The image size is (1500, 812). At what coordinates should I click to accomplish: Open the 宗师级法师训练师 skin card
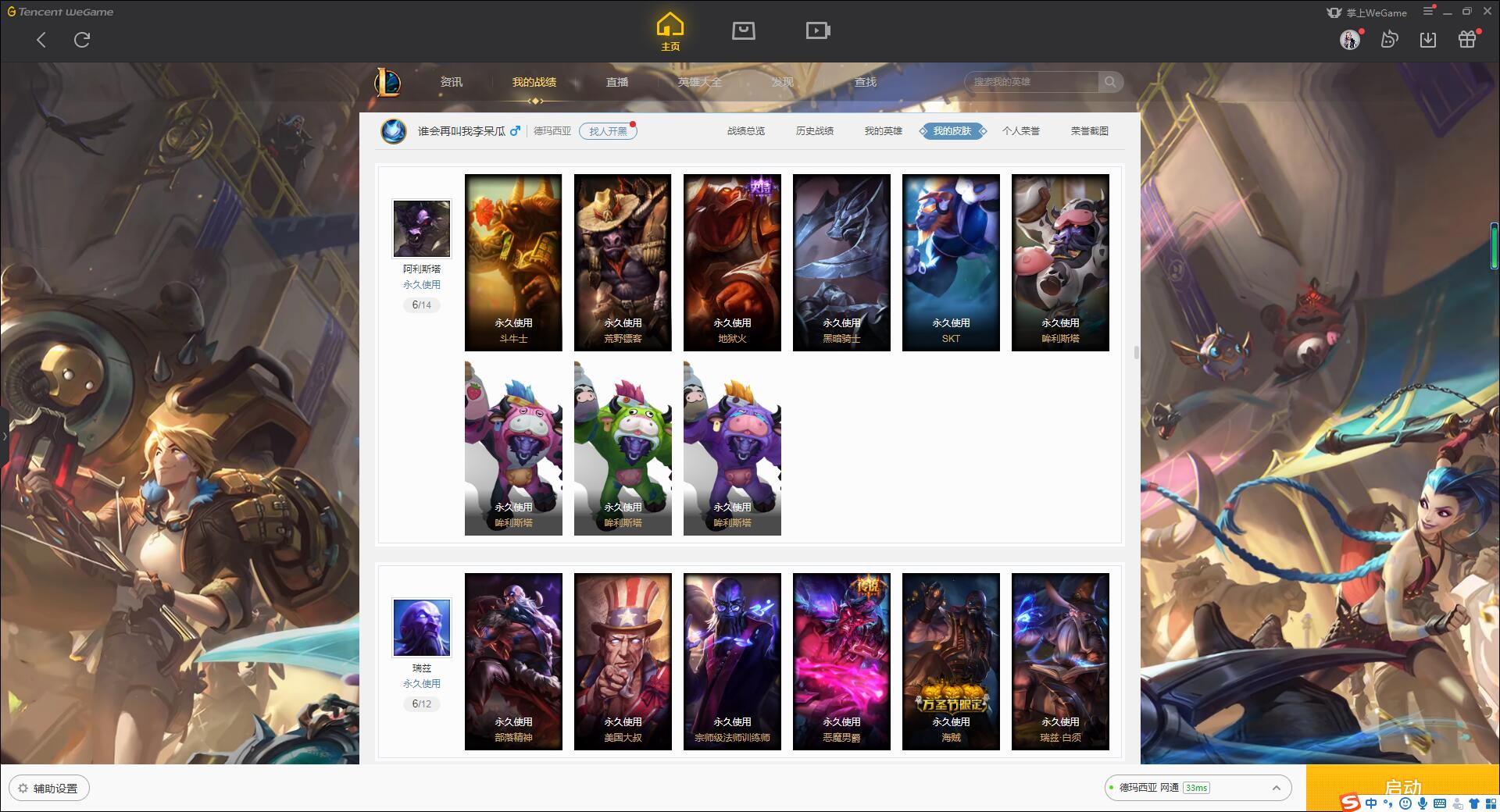pyautogui.click(x=732, y=661)
